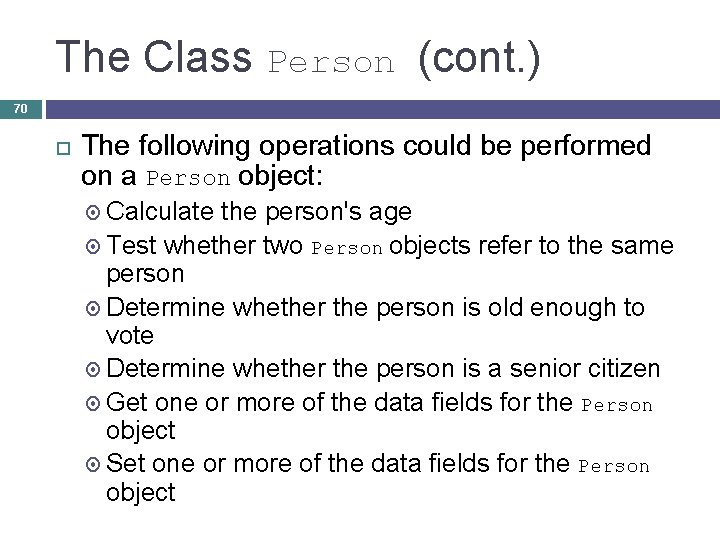This screenshot has height=540, width=720.
Task: Click the slide title 'The Class Person (cont.)'
Action: [298, 58]
